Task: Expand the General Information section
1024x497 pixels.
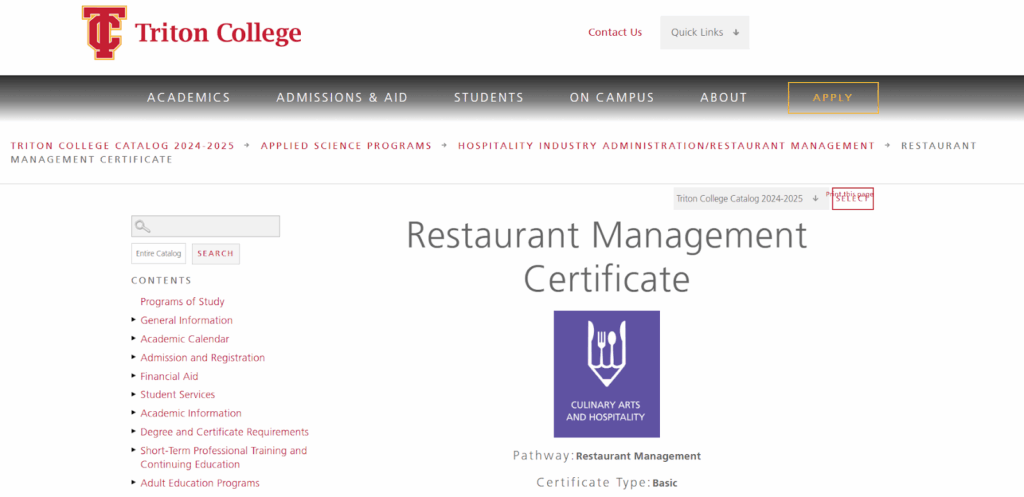Action: (134, 319)
